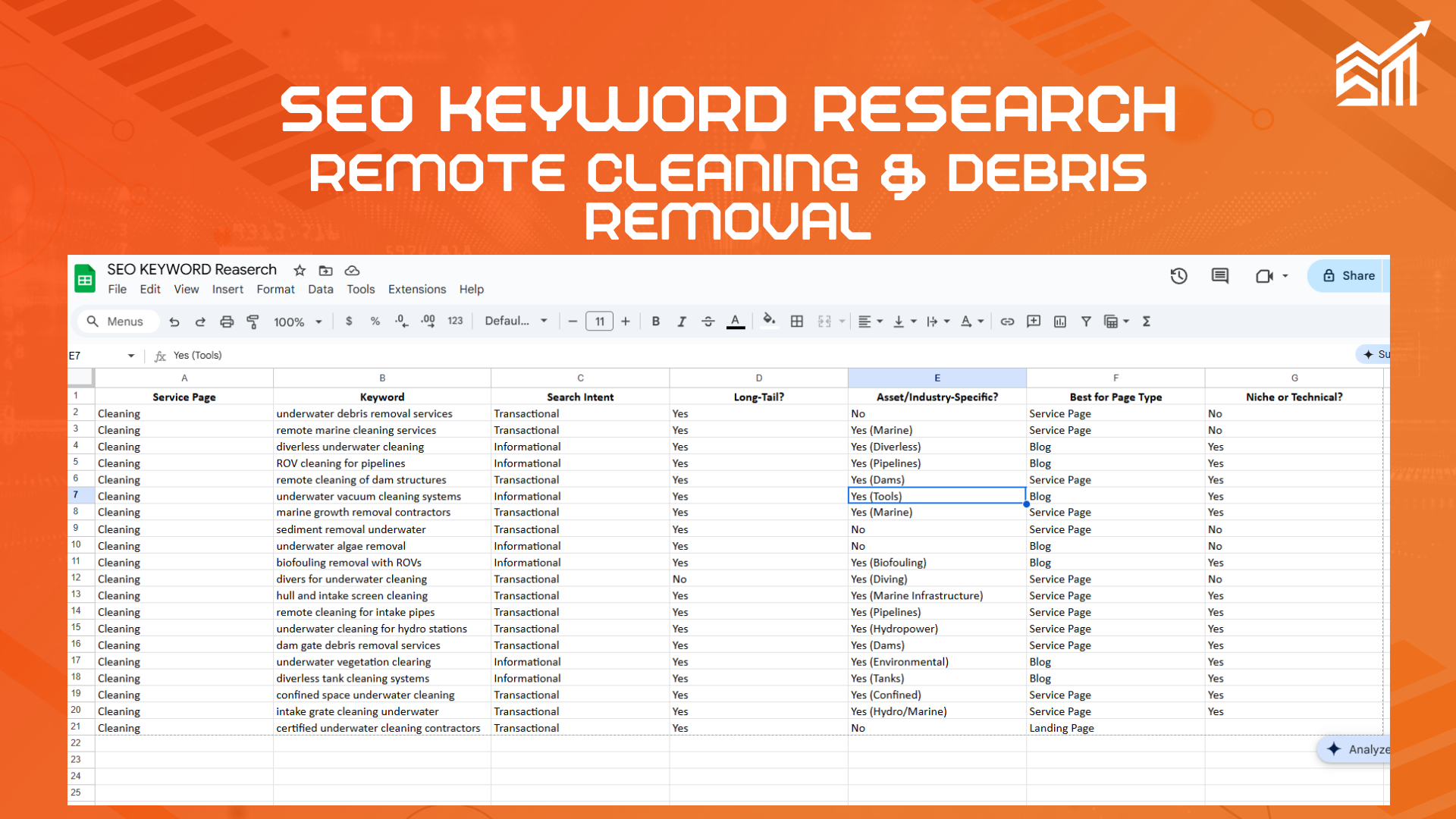Image resolution: width=1456 pixels, height=819 pixels.
Task: Click the Meet camera icon
Action: (1264, 276)
